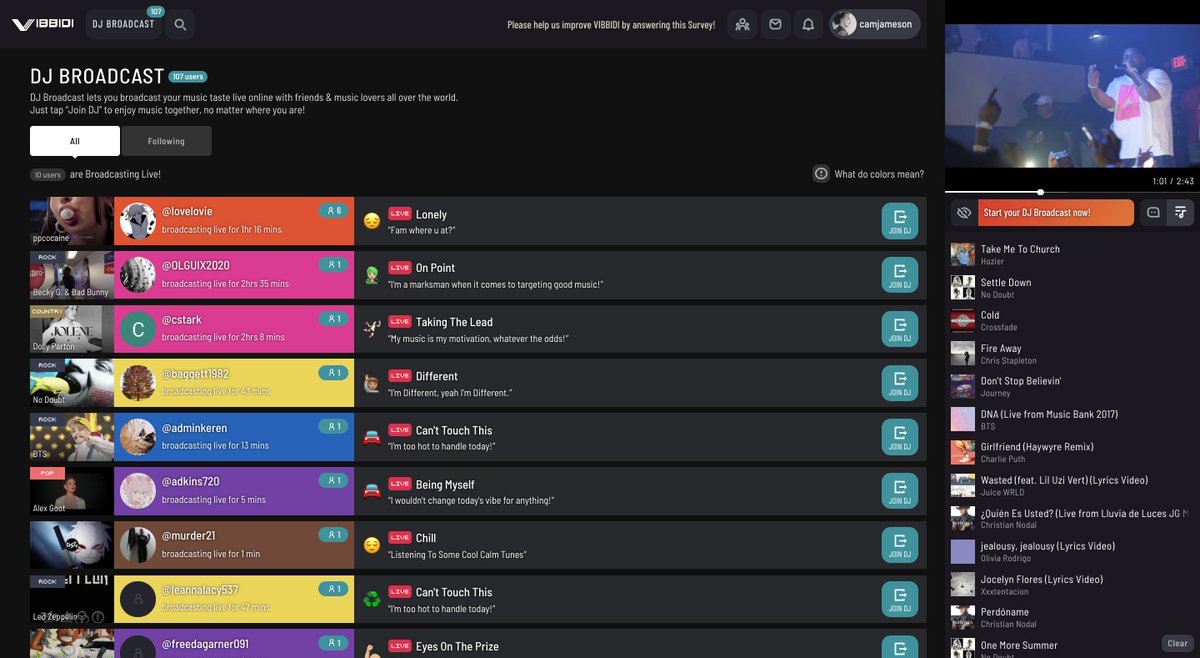Join DJ for Taking The Lead broadcast
Viewport: 1200px width, 658px height.
pyautogui.click(x=900, y=329)
